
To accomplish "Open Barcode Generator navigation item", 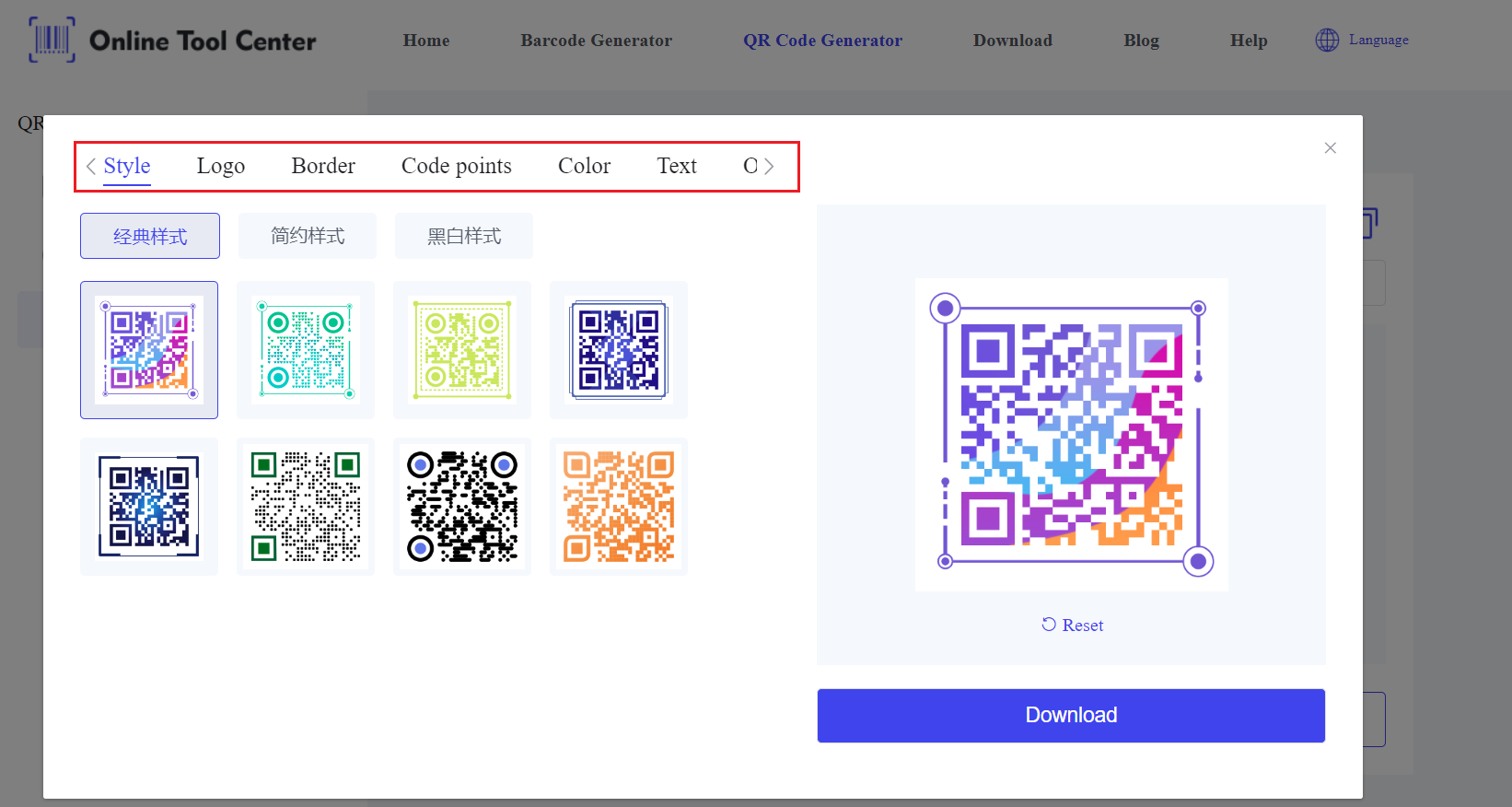I will (597, 41).
